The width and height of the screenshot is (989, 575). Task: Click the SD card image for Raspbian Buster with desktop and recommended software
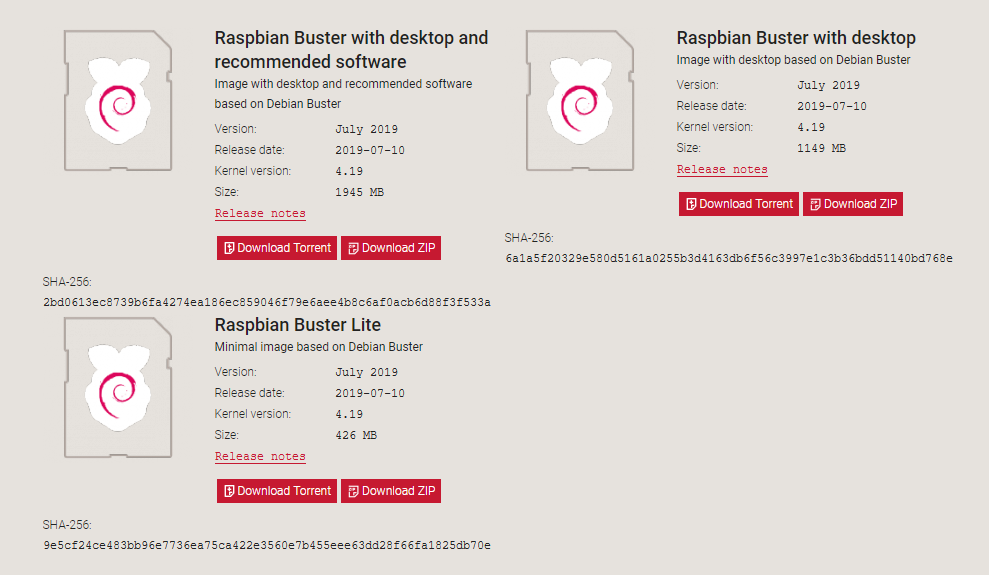tap(118, 100)
